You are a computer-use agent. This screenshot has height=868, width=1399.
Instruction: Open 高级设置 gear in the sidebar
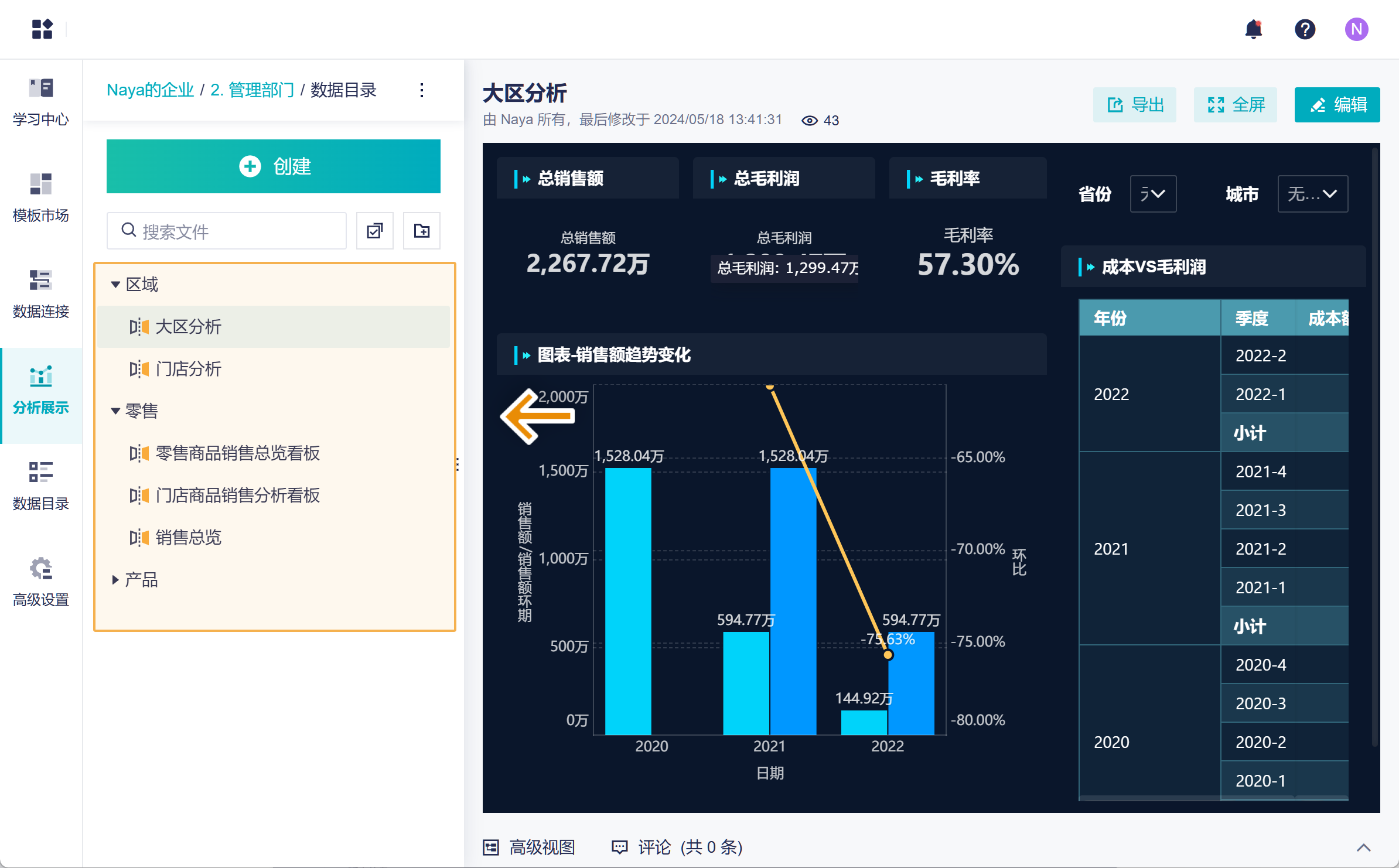(x=41, y=582)
